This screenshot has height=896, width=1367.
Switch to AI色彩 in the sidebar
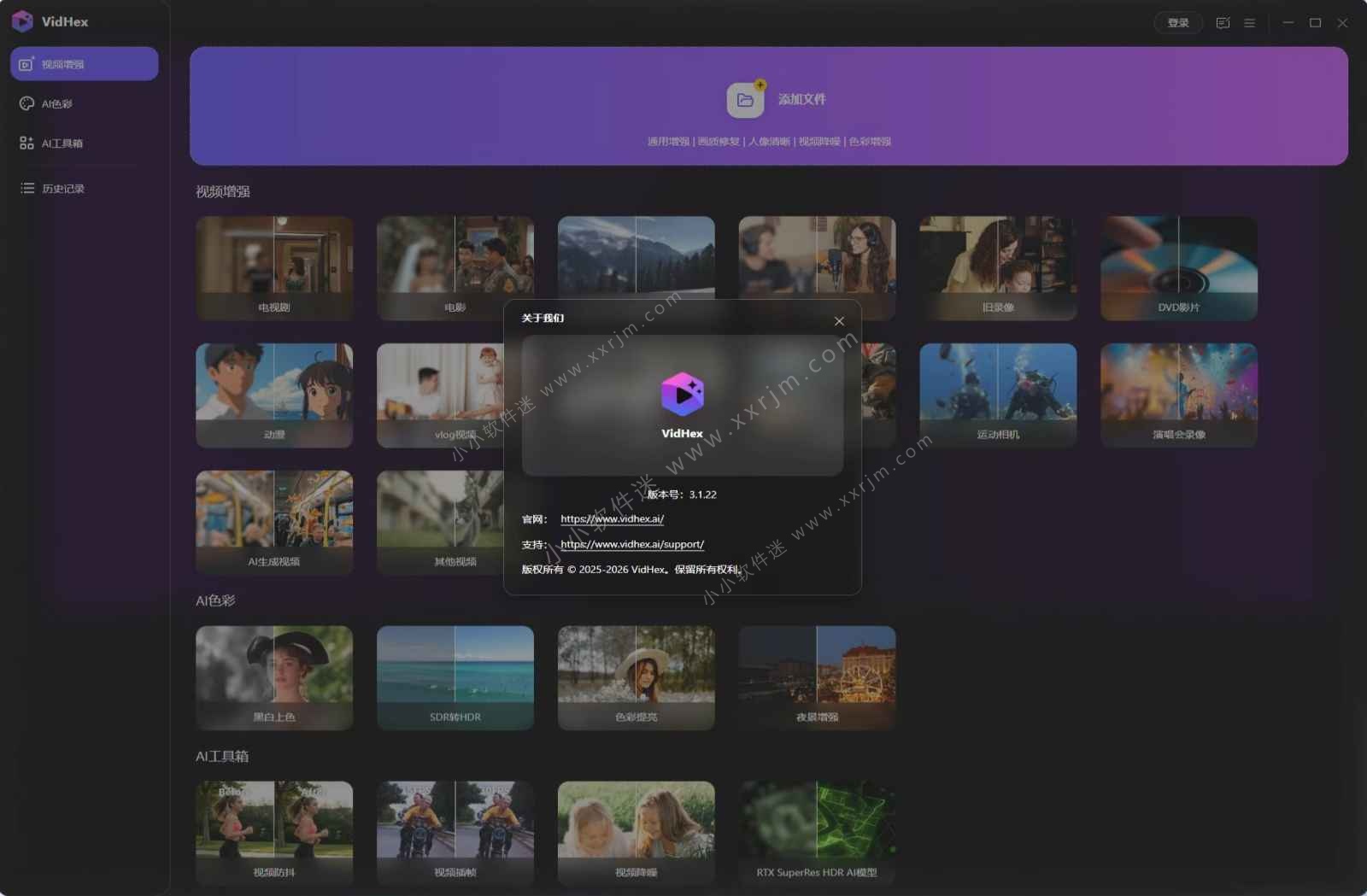[84, 103]
